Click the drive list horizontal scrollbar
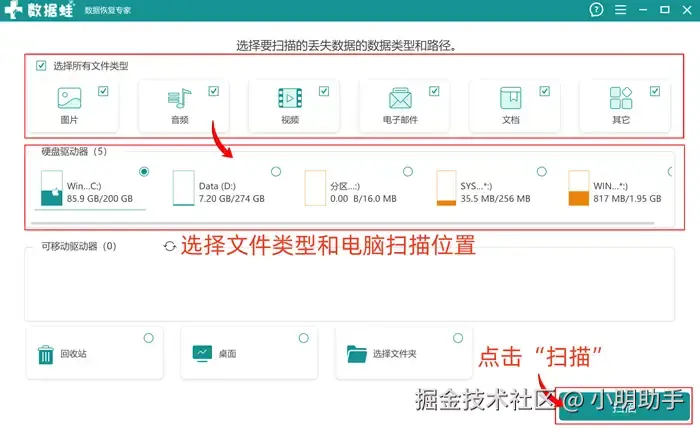This screenshot has height=428, width=700. (x=342, y=223)
